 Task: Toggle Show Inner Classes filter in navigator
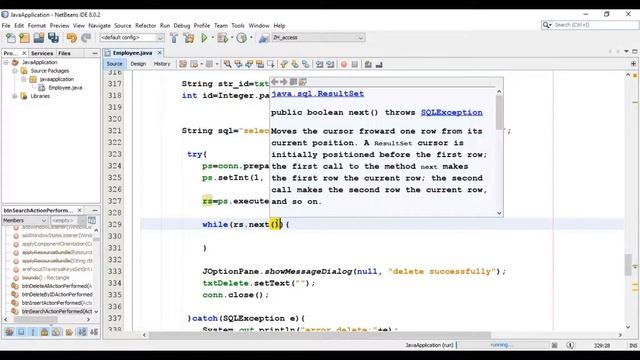click(x=56, y=332)
